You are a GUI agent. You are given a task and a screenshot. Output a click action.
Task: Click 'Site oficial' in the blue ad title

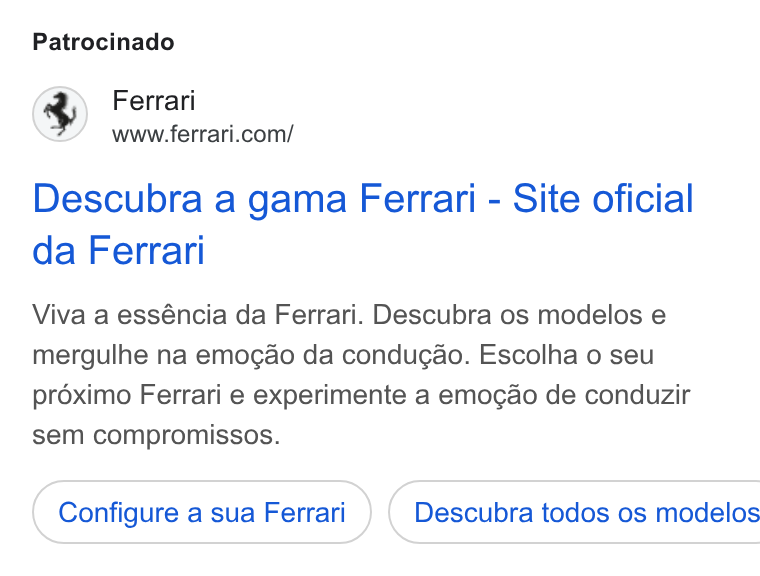603,198
